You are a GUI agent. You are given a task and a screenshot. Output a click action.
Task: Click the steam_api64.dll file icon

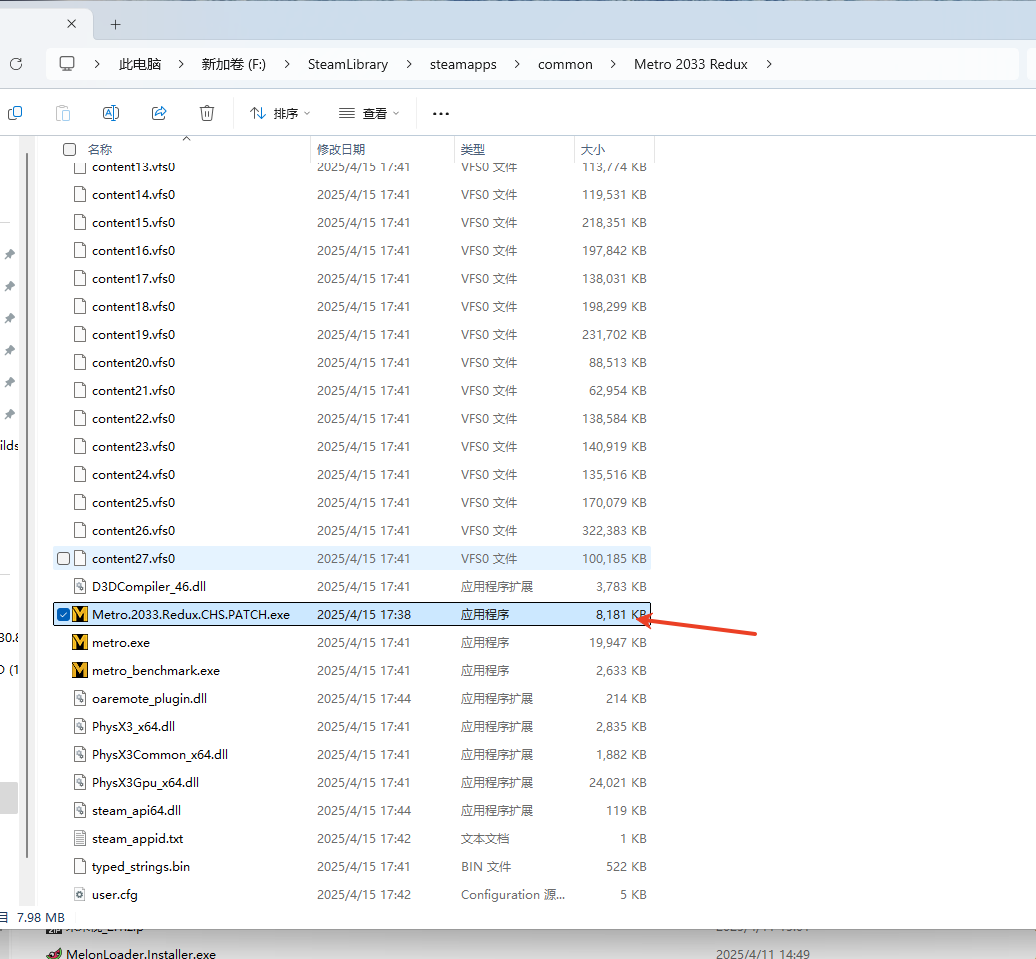pos(80,810)
